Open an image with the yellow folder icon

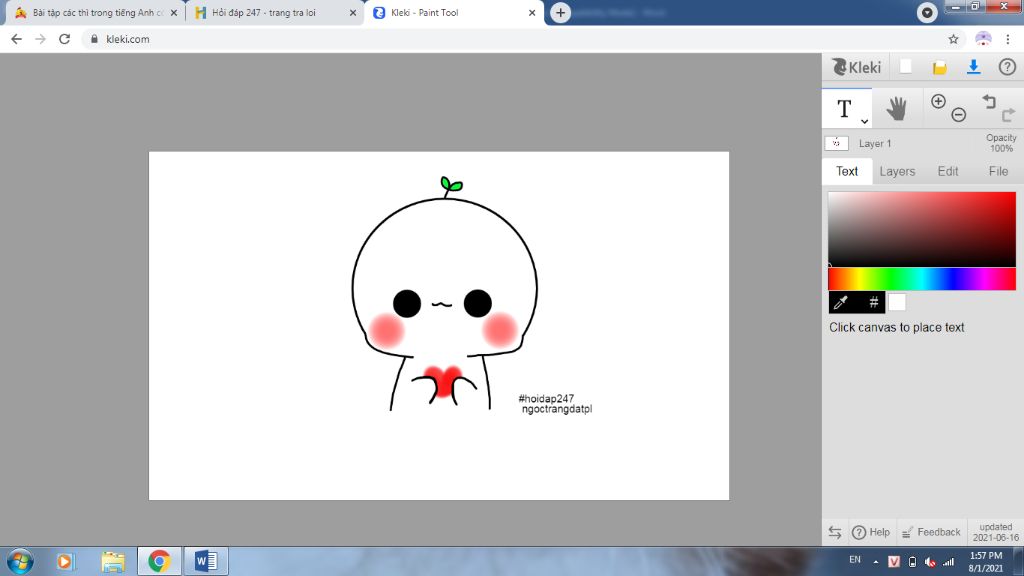tap(939, 67)
